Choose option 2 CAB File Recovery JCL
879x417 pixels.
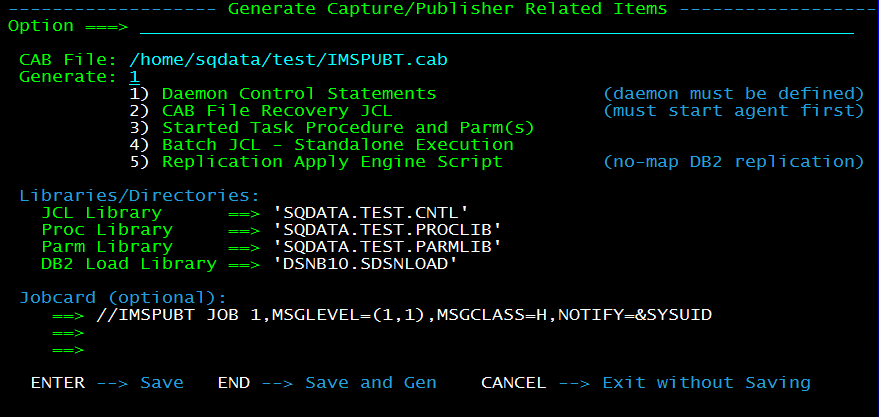click(261, 110)
